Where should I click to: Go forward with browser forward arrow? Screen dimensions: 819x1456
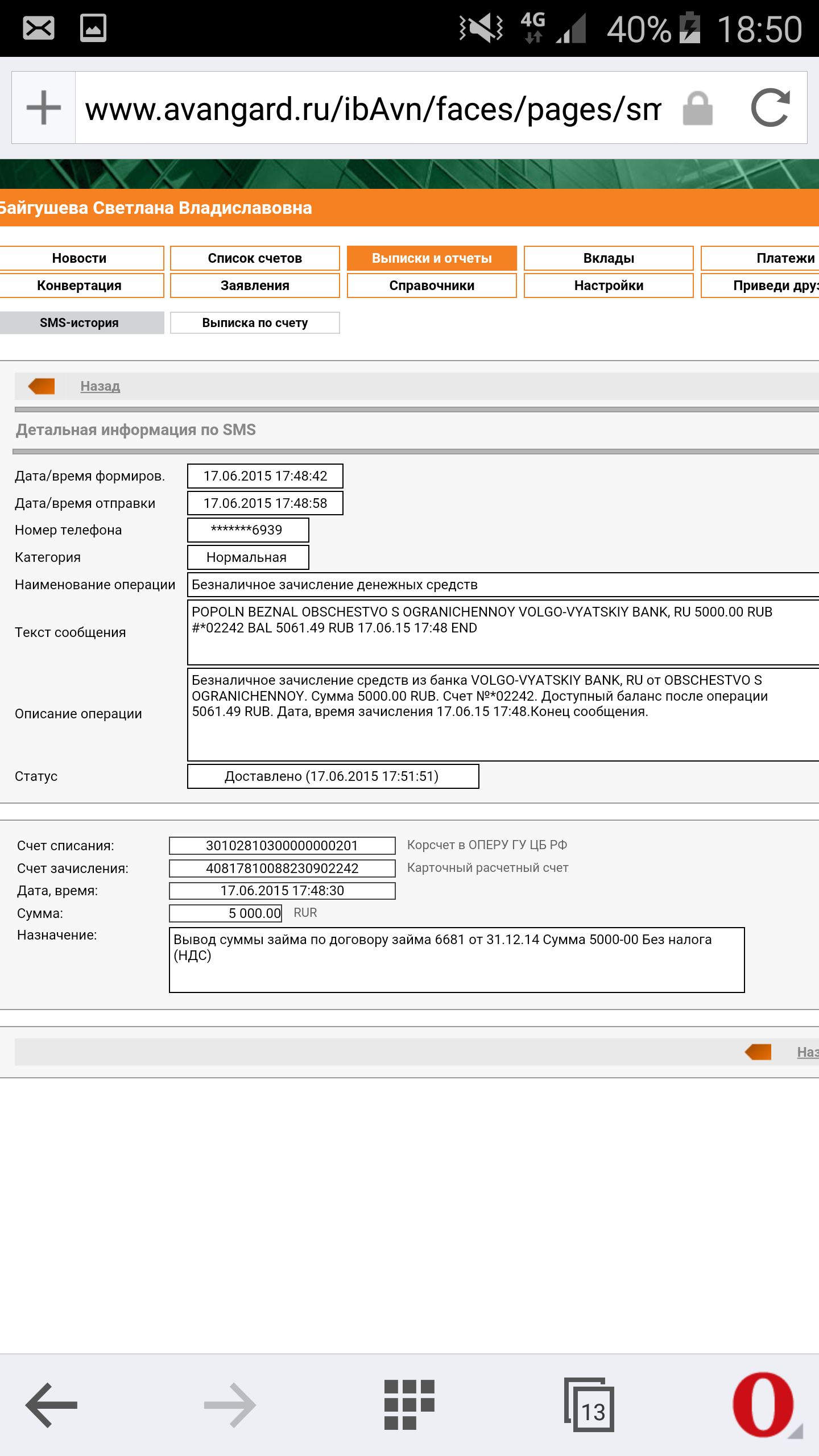(230, 1405)
